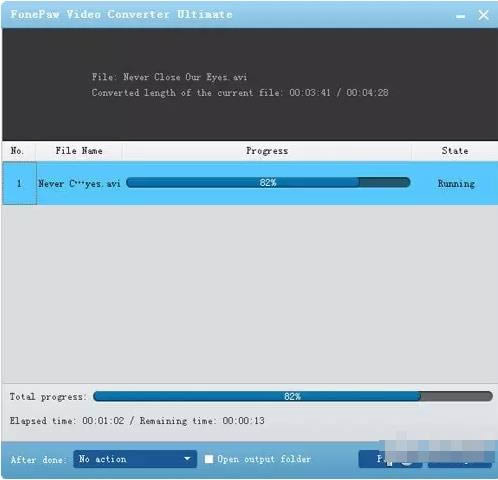Select the row number 1 cell
Screen dimensions: 498x480
[19, 183]
